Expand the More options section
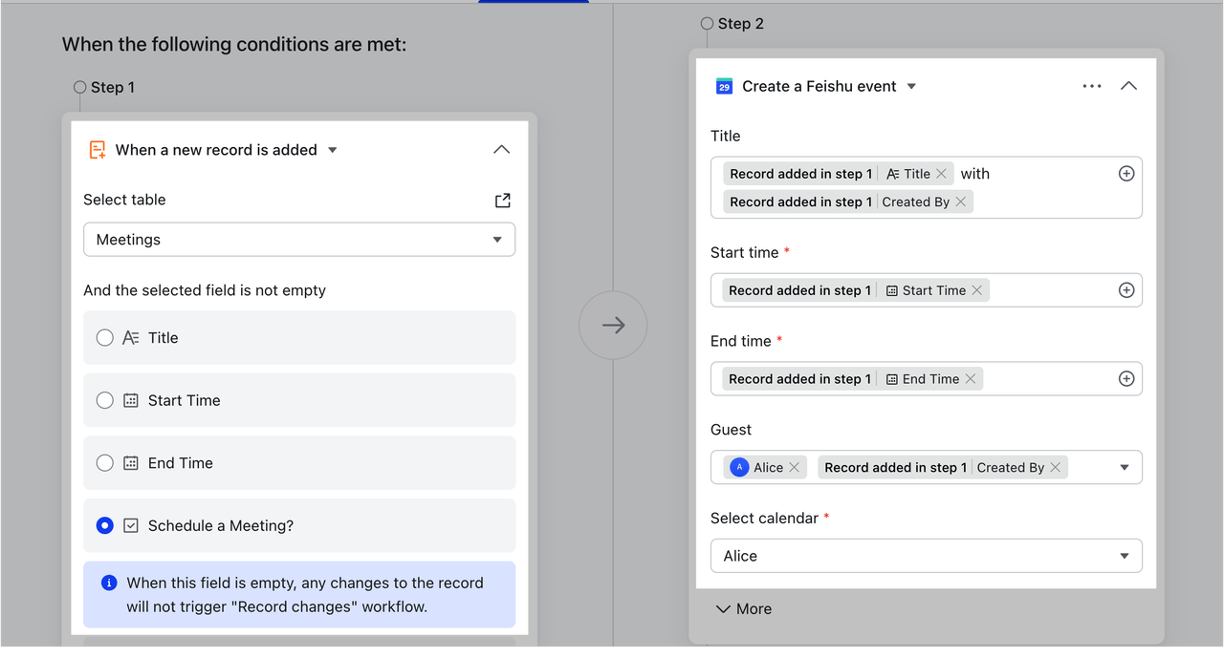 [744, 609]
